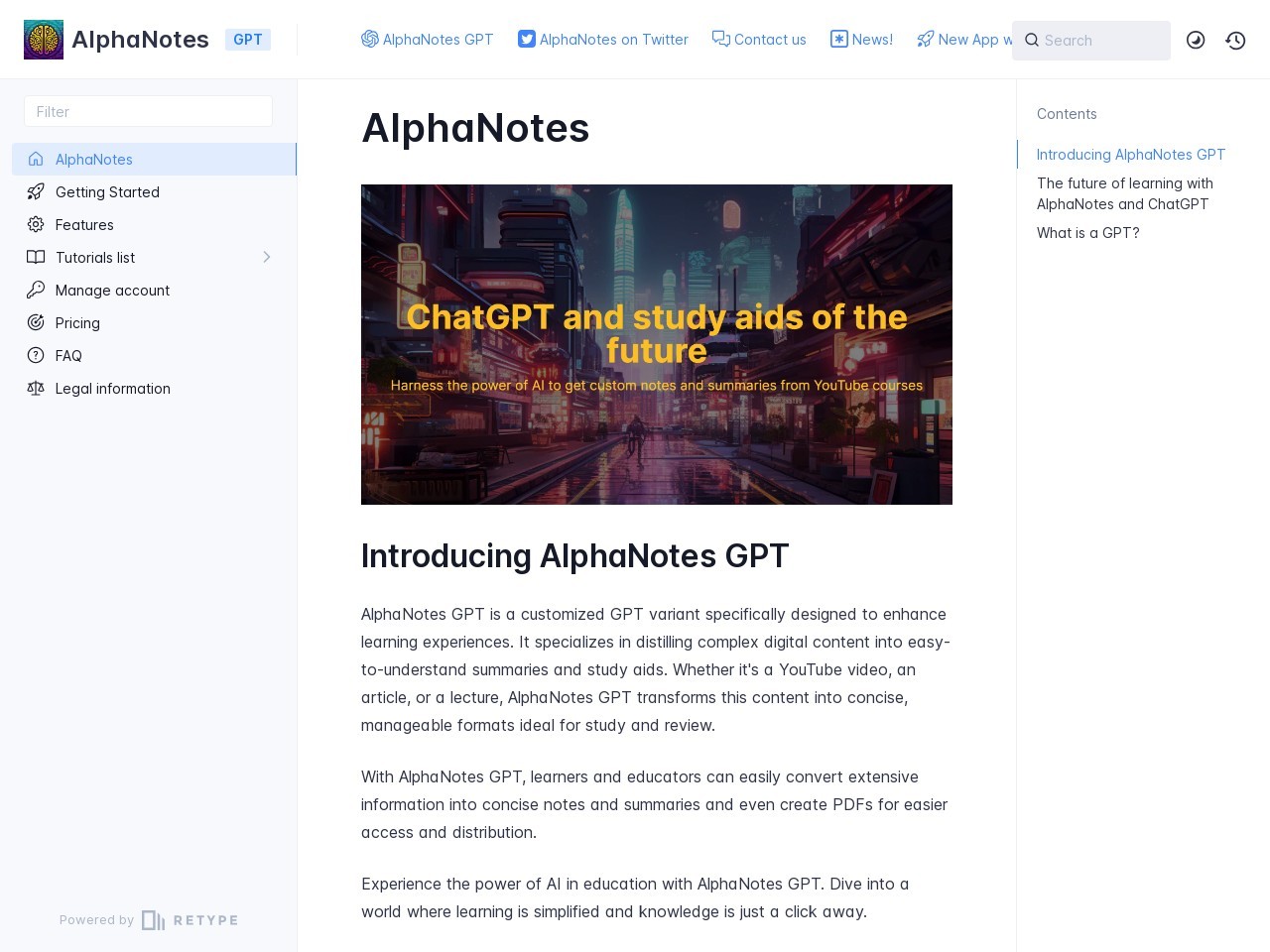Screen dimensions: 1270x952
Task: Go to the Pricing page
Action: [x=154, y=322]
